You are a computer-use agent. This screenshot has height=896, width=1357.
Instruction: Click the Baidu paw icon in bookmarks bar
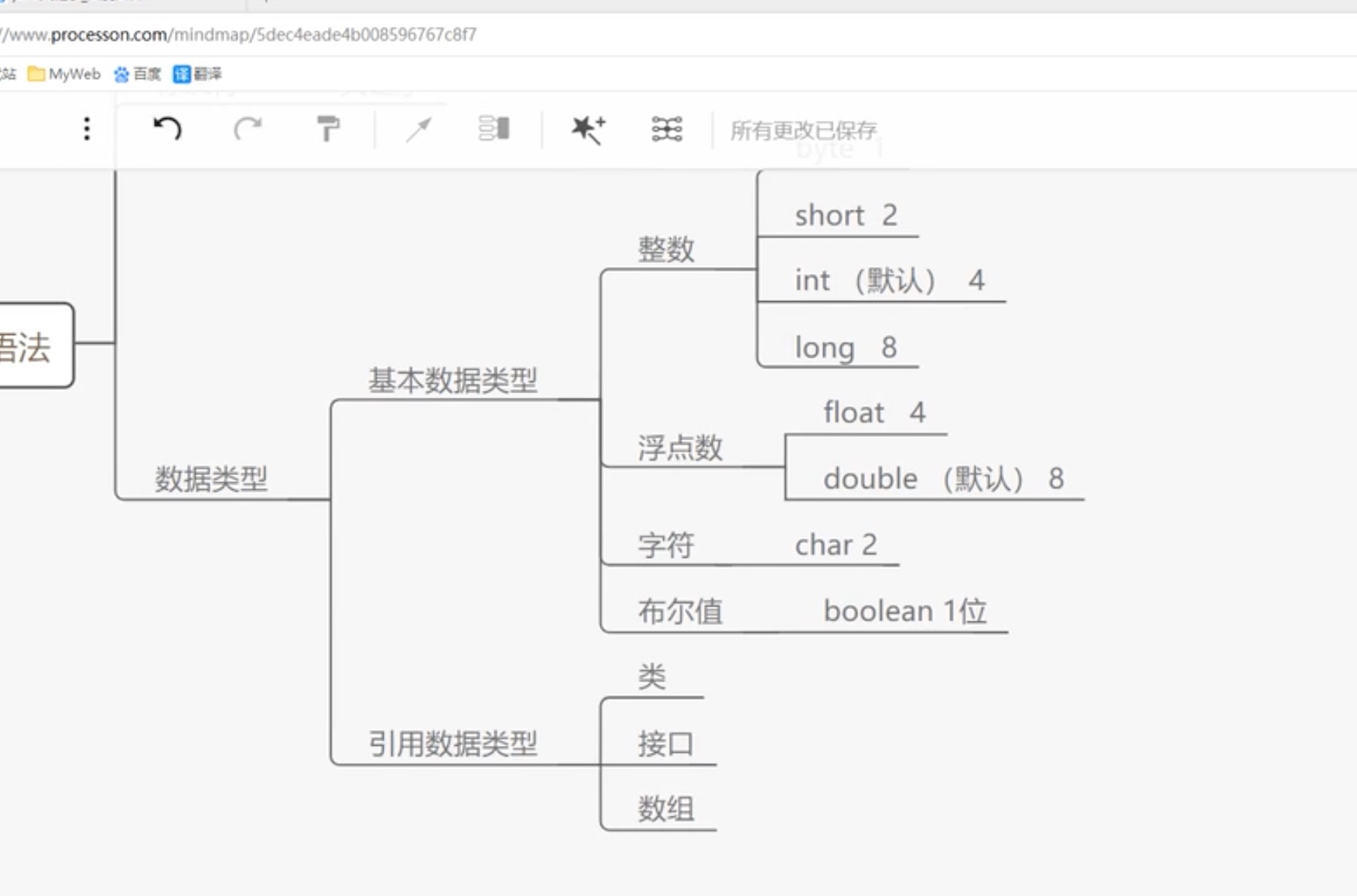[121, 74]
